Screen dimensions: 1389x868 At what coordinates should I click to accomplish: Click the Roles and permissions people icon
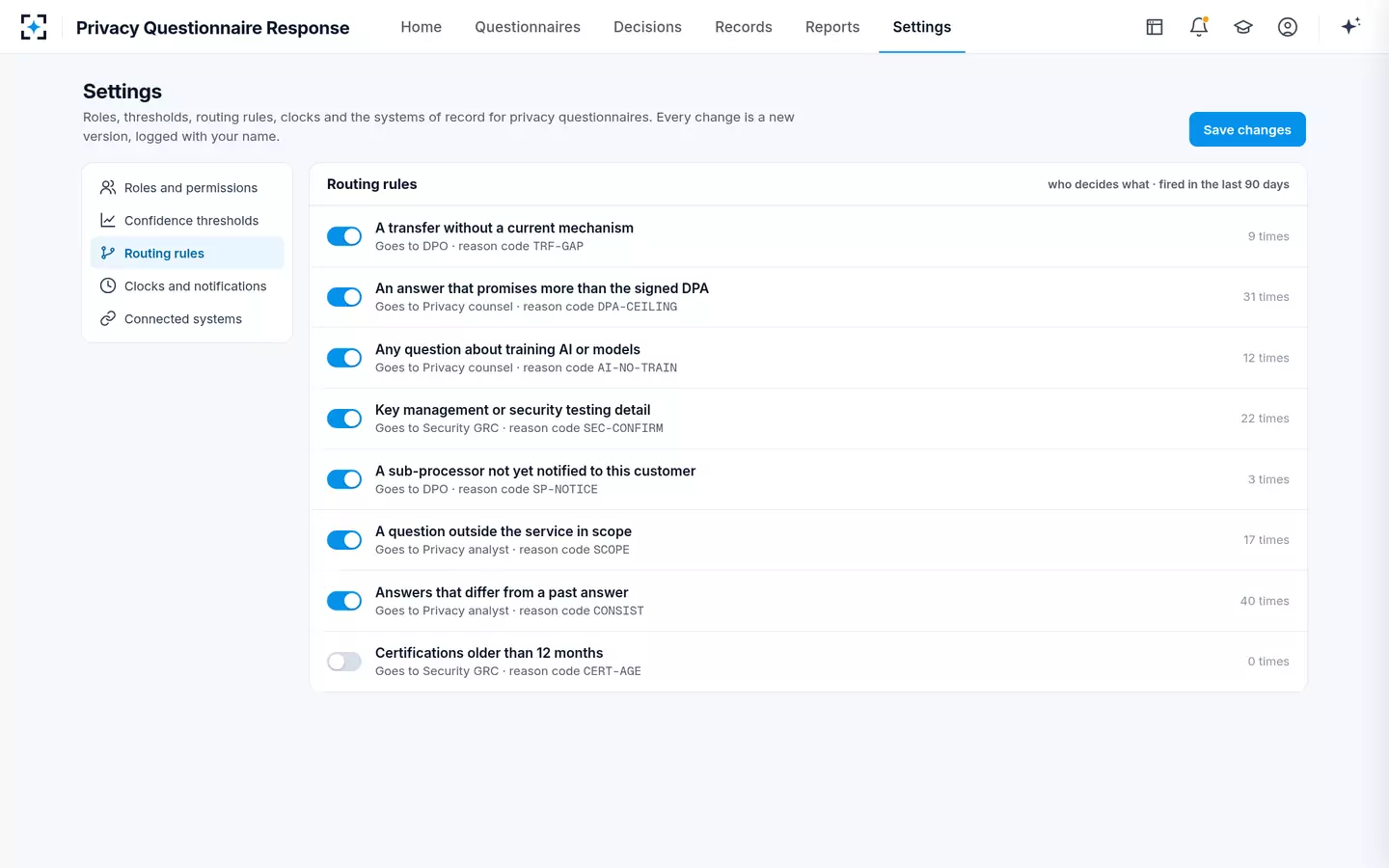point(108,187)
